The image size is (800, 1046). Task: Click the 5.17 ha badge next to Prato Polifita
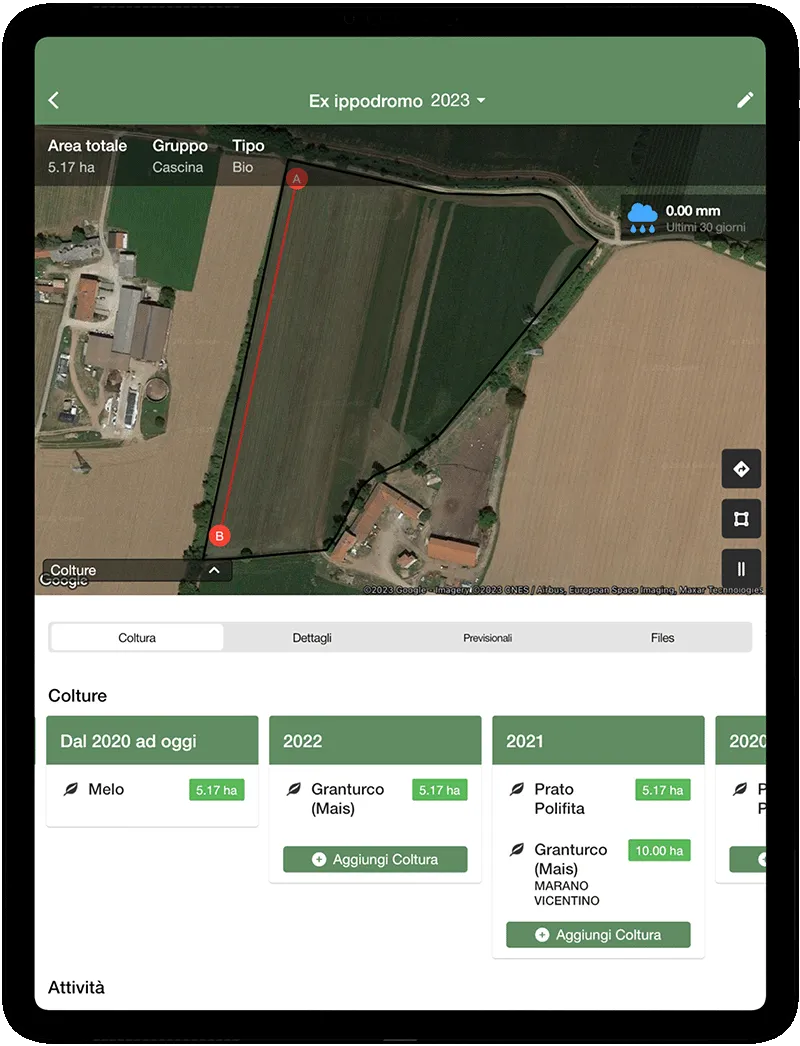(x=663, y=790)
